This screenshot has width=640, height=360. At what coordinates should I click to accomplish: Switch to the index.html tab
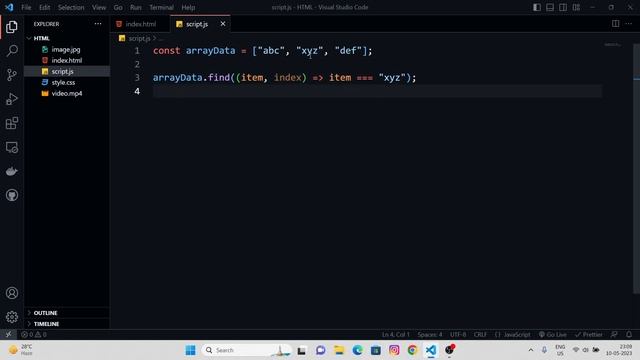[140, 24]
